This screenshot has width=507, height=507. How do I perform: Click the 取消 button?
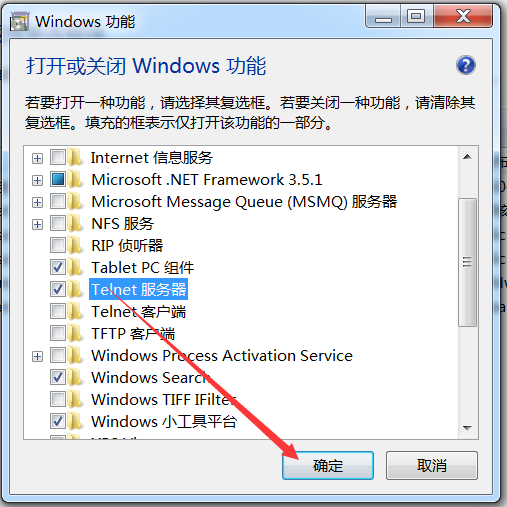pos(432,465)
